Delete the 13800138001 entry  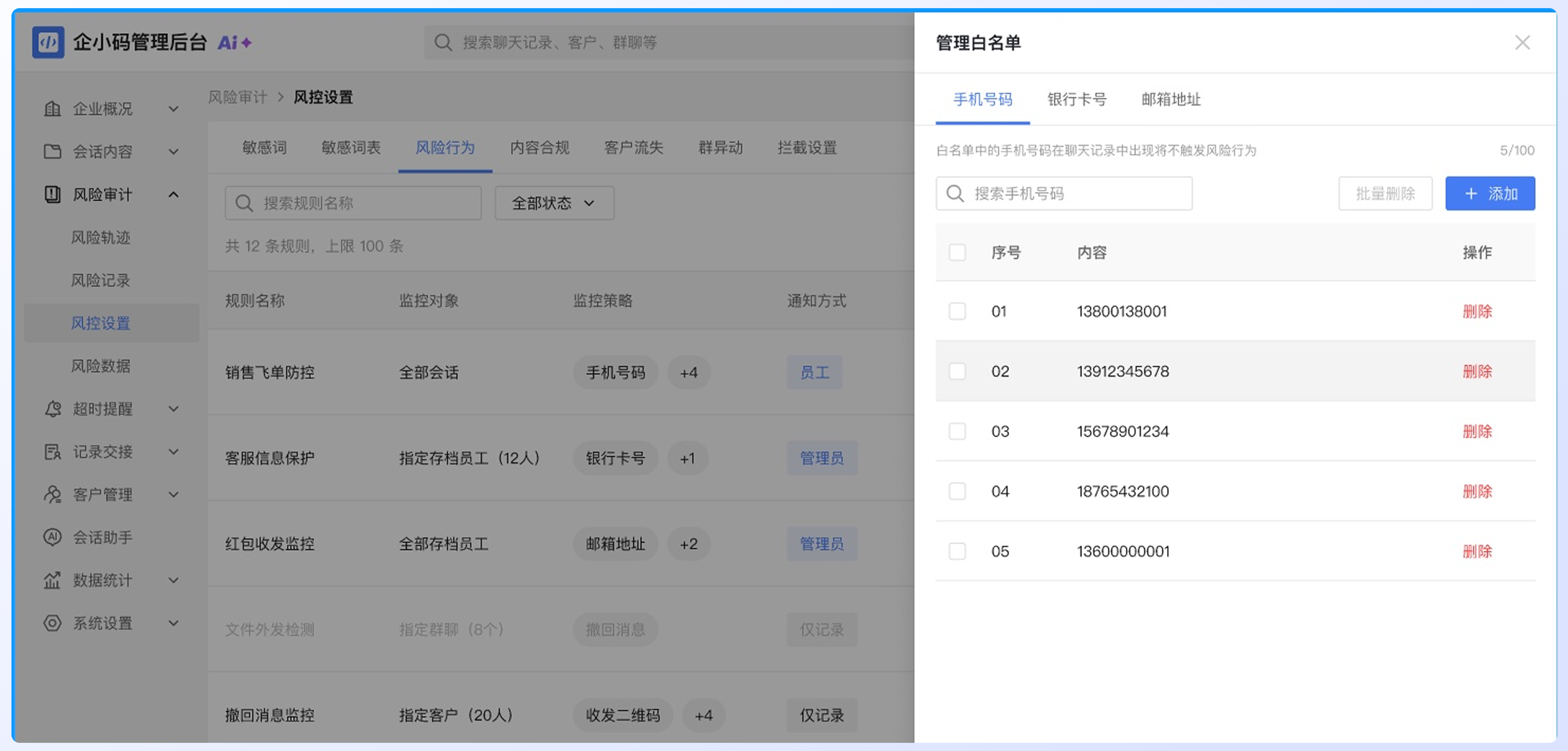click(x=1477, y=311)
